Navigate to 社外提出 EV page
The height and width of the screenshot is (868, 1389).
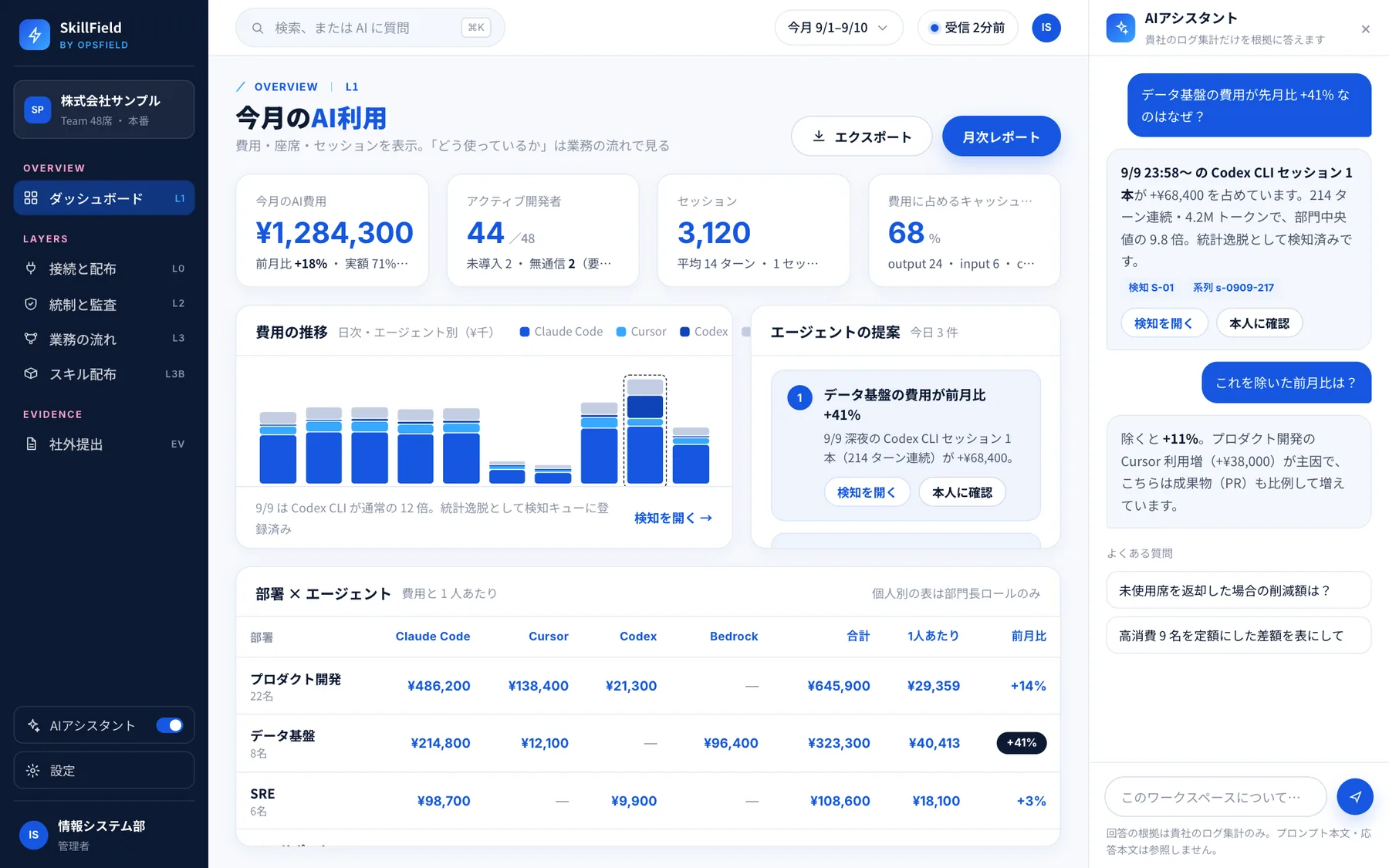(104, 444)
